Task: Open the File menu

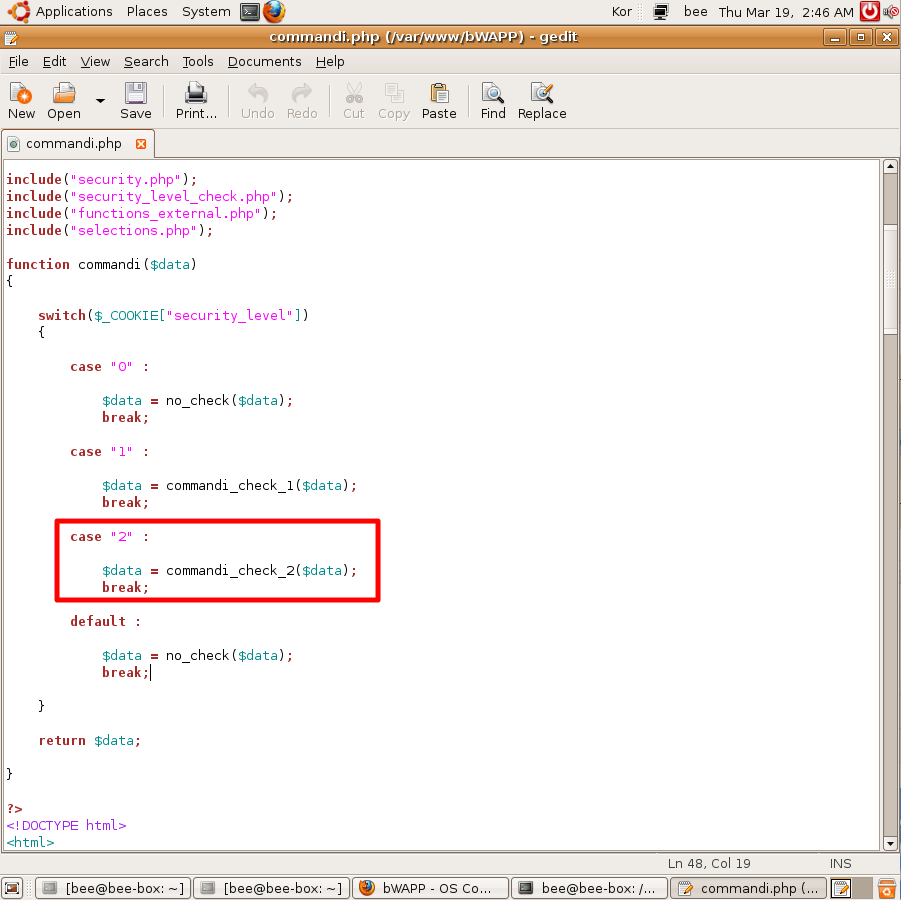Action: tap(18, 61)
